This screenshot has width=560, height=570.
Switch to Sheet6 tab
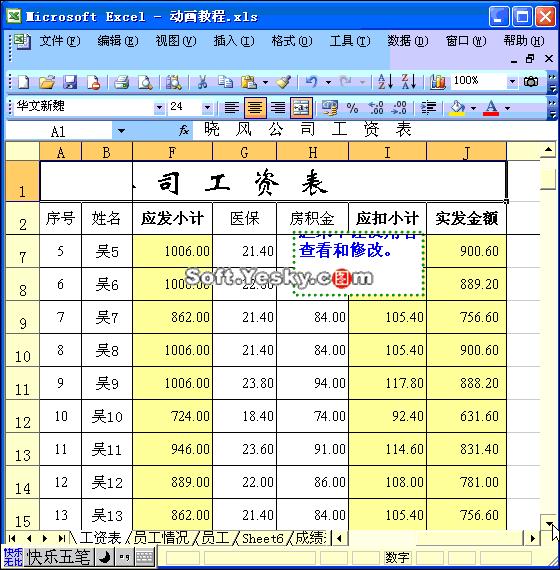coord(262,538)
